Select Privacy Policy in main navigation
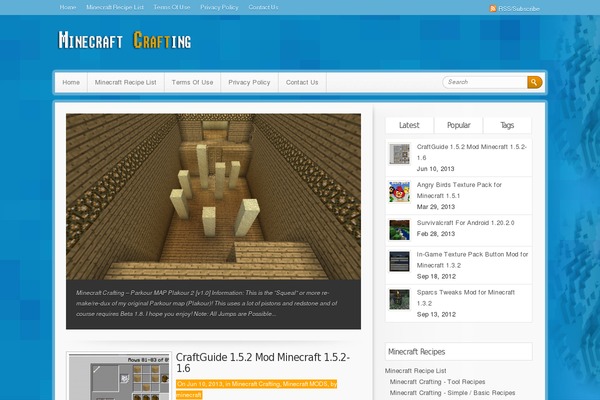The height and width of the screenshot is (400, 600). 249,82
